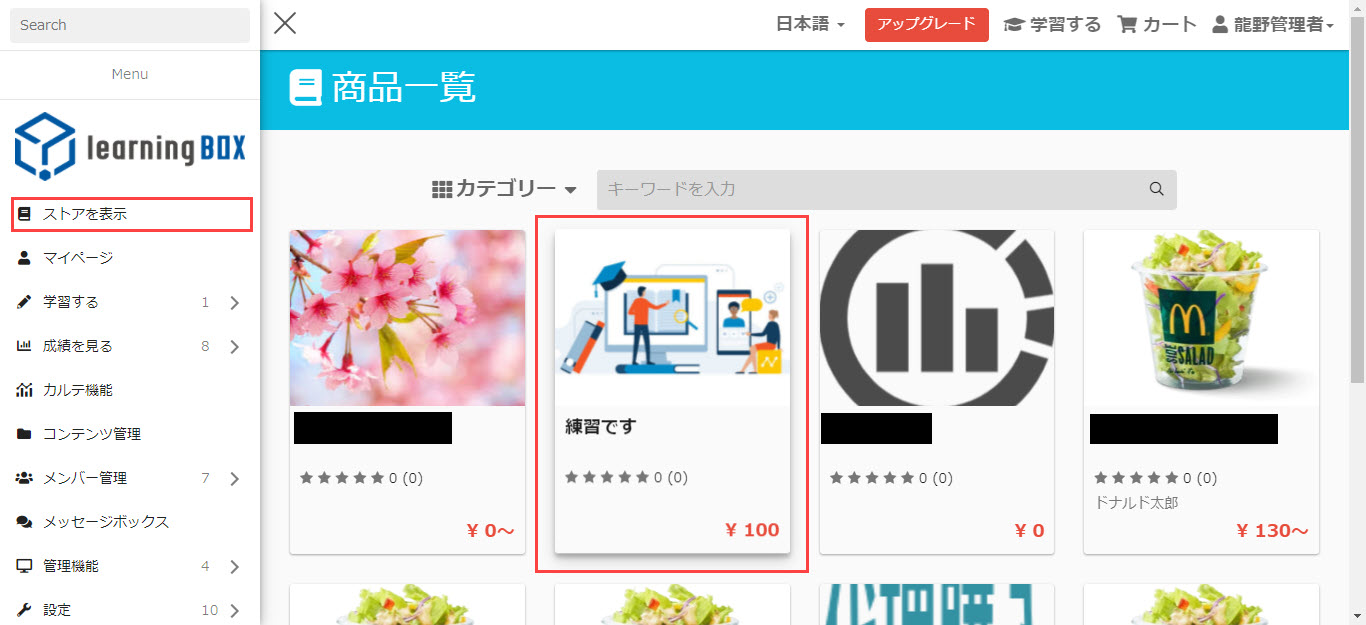Open the 龍野管理者 user menu

(x=1273, y=25)
